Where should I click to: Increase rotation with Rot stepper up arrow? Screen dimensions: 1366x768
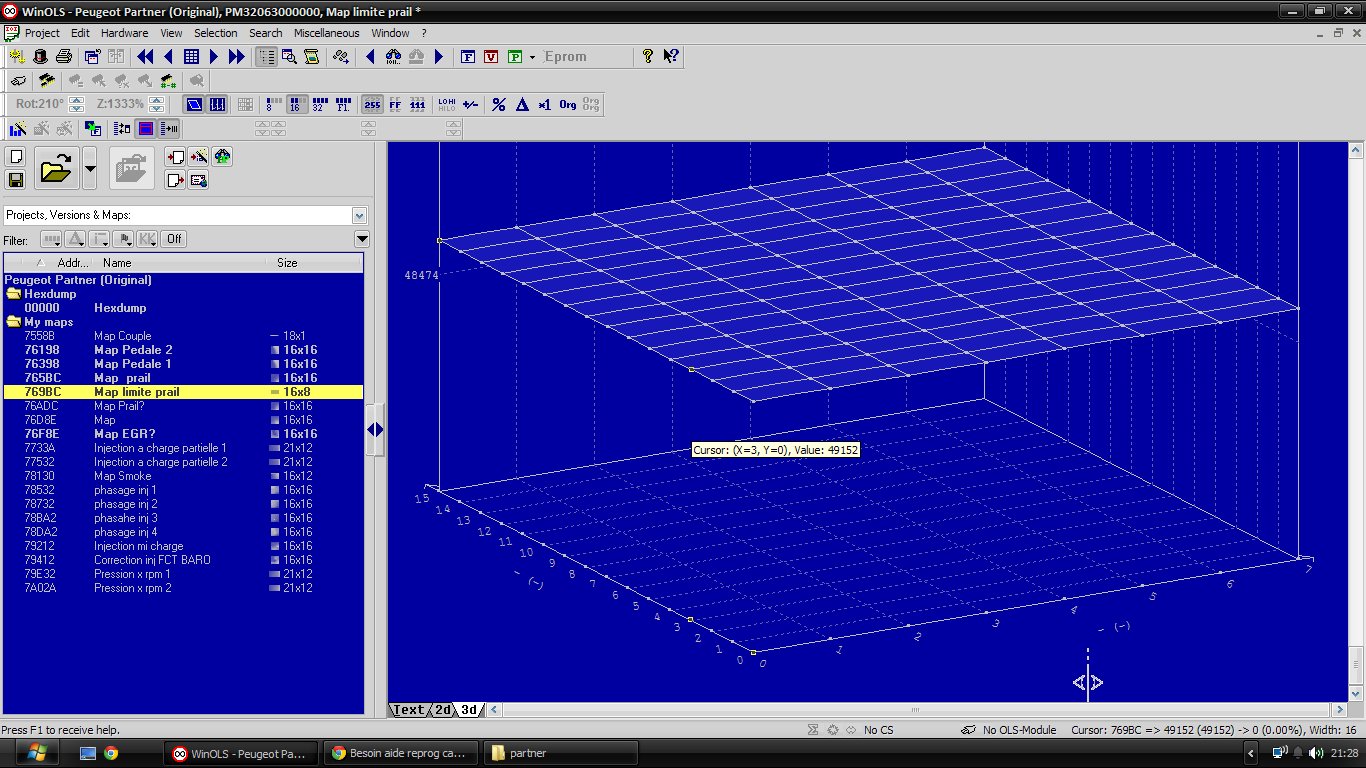click(74, 100)
